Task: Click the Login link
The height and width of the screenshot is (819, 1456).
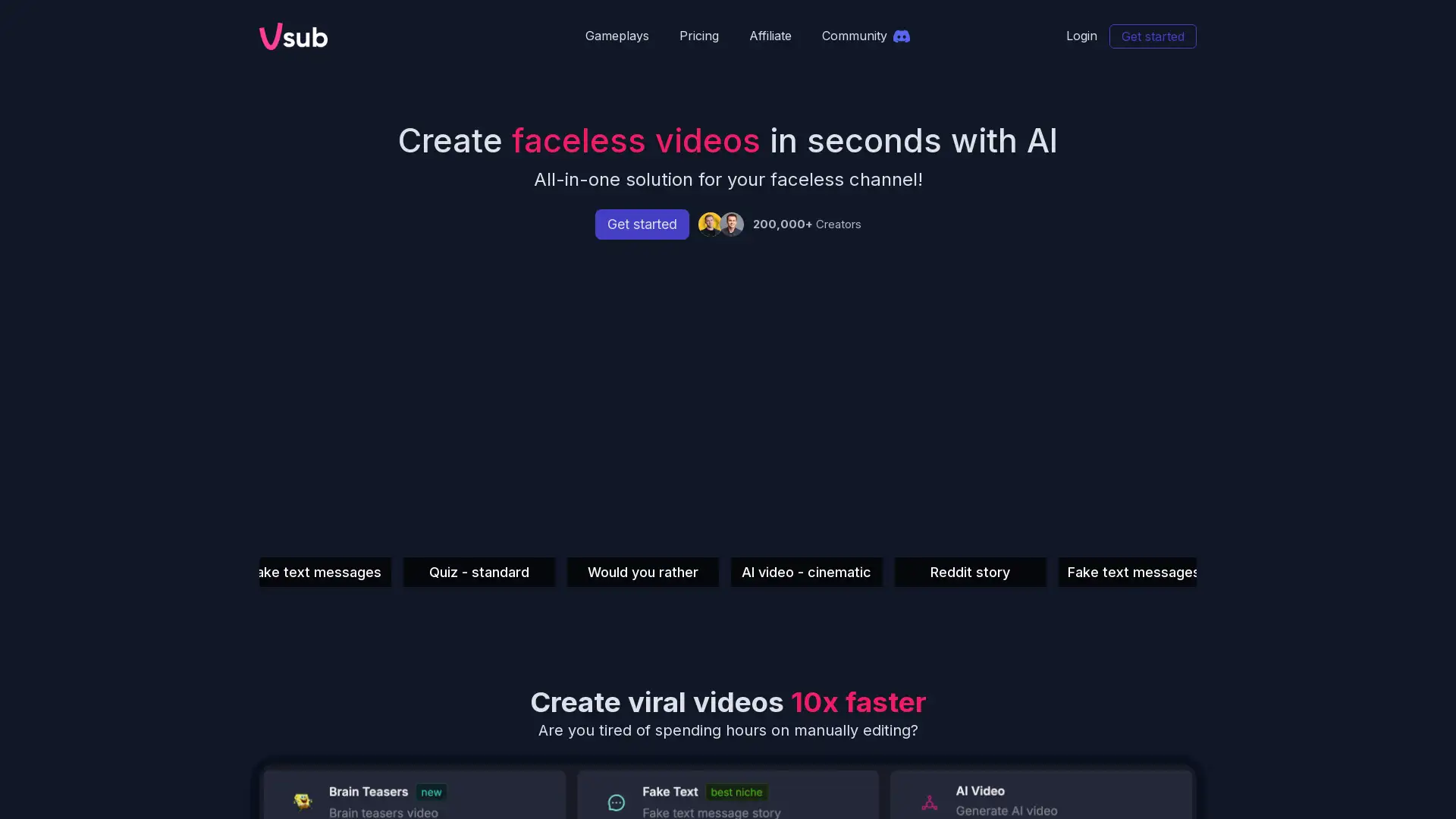Action: point(1081,36)
